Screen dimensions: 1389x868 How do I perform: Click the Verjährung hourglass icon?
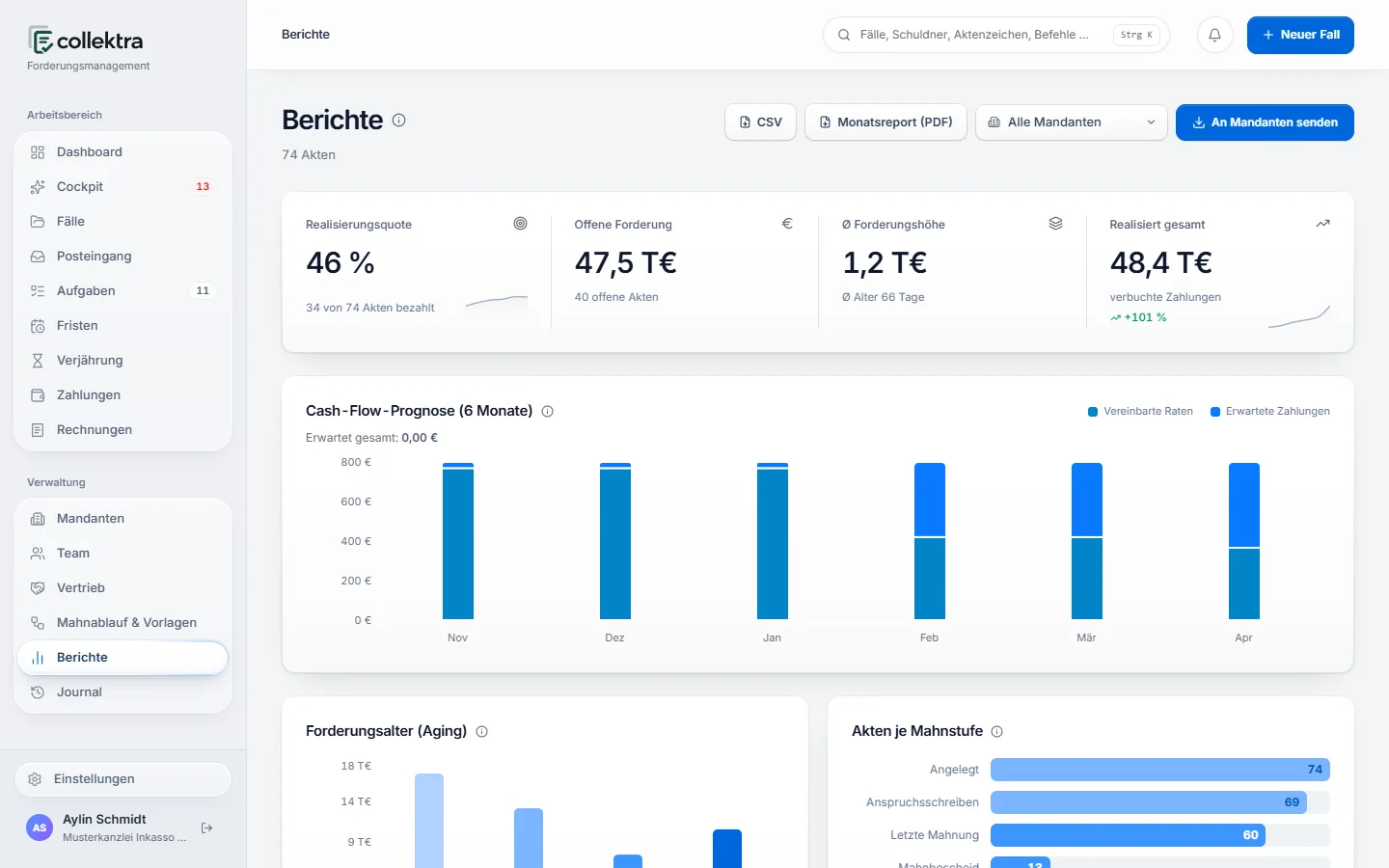pos(38,361)
